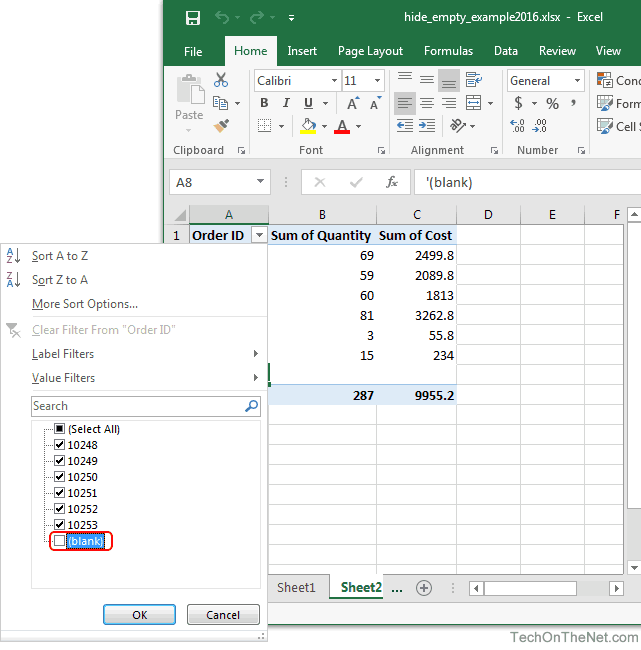Toggle the (Select All) checkbox
This screenshot has height=650, width=641.
click(x=60, y=429)
